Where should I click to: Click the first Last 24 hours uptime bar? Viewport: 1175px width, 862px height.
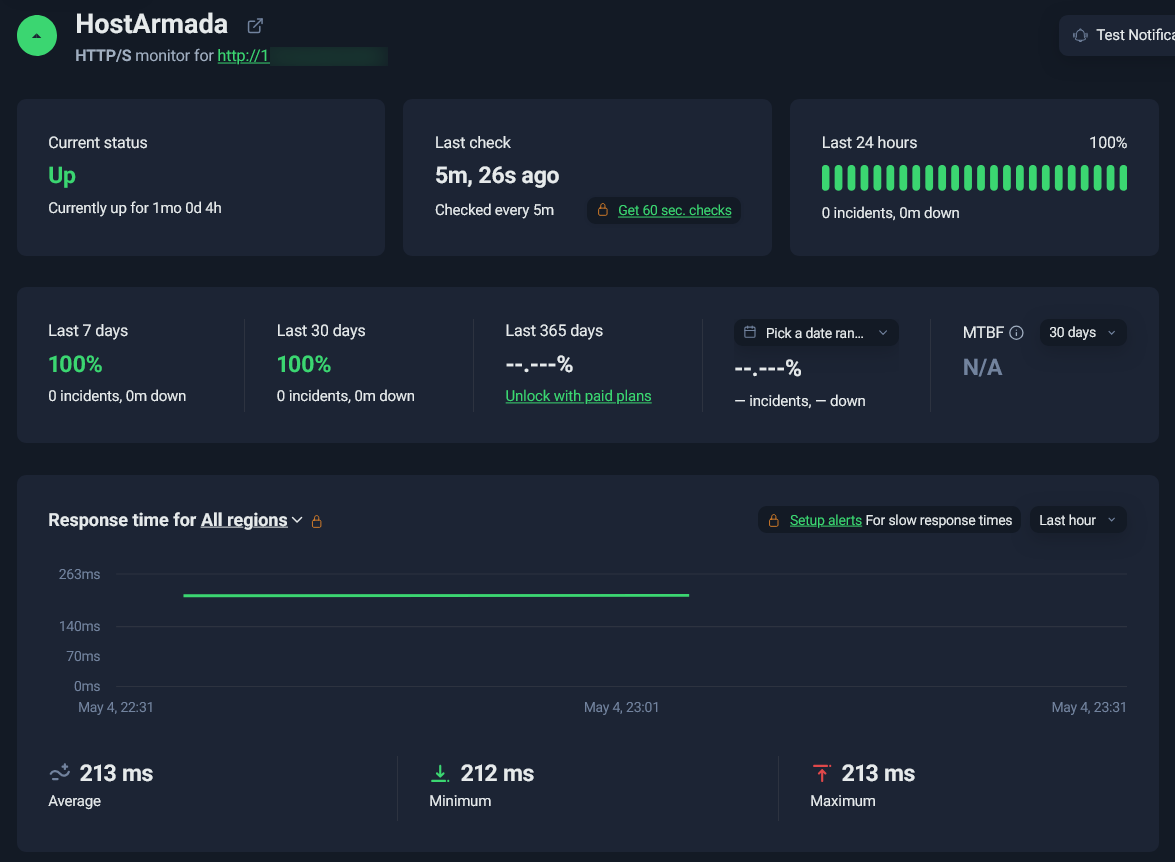(826, 178)
